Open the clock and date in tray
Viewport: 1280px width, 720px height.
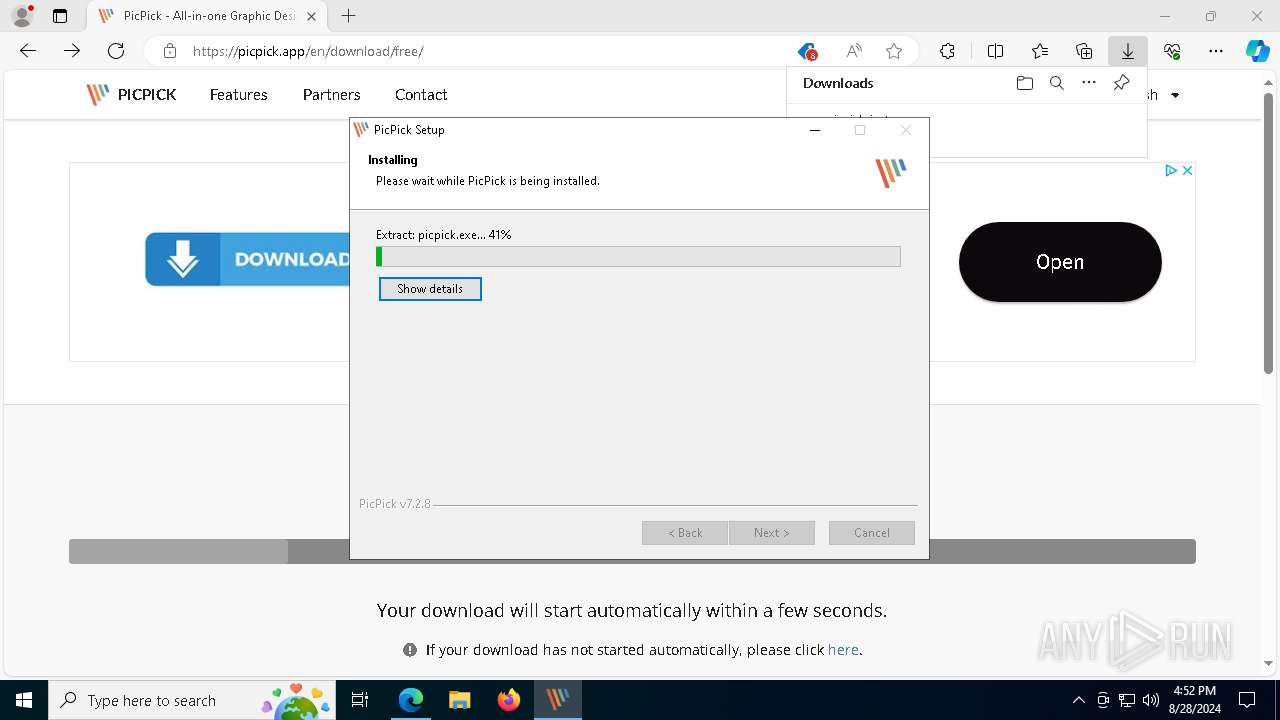(1194, 700)
